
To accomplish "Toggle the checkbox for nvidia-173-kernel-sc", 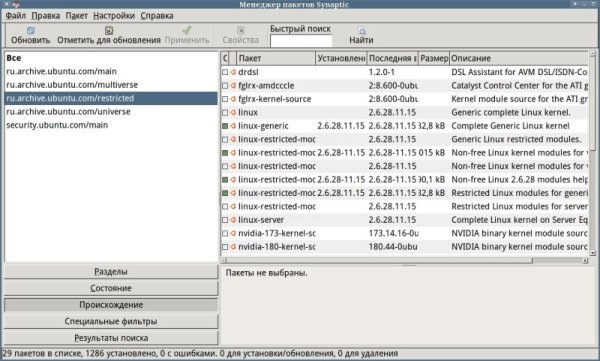I will pyautogui.click(x=225, y=233).
